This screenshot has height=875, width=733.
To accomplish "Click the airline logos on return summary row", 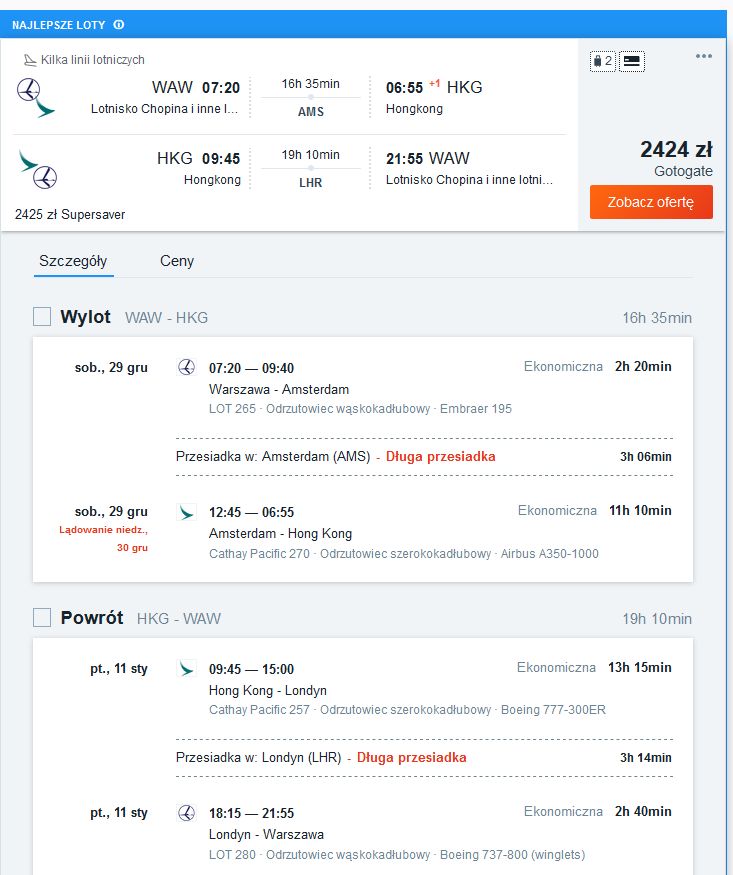I will tap(37, 169).
